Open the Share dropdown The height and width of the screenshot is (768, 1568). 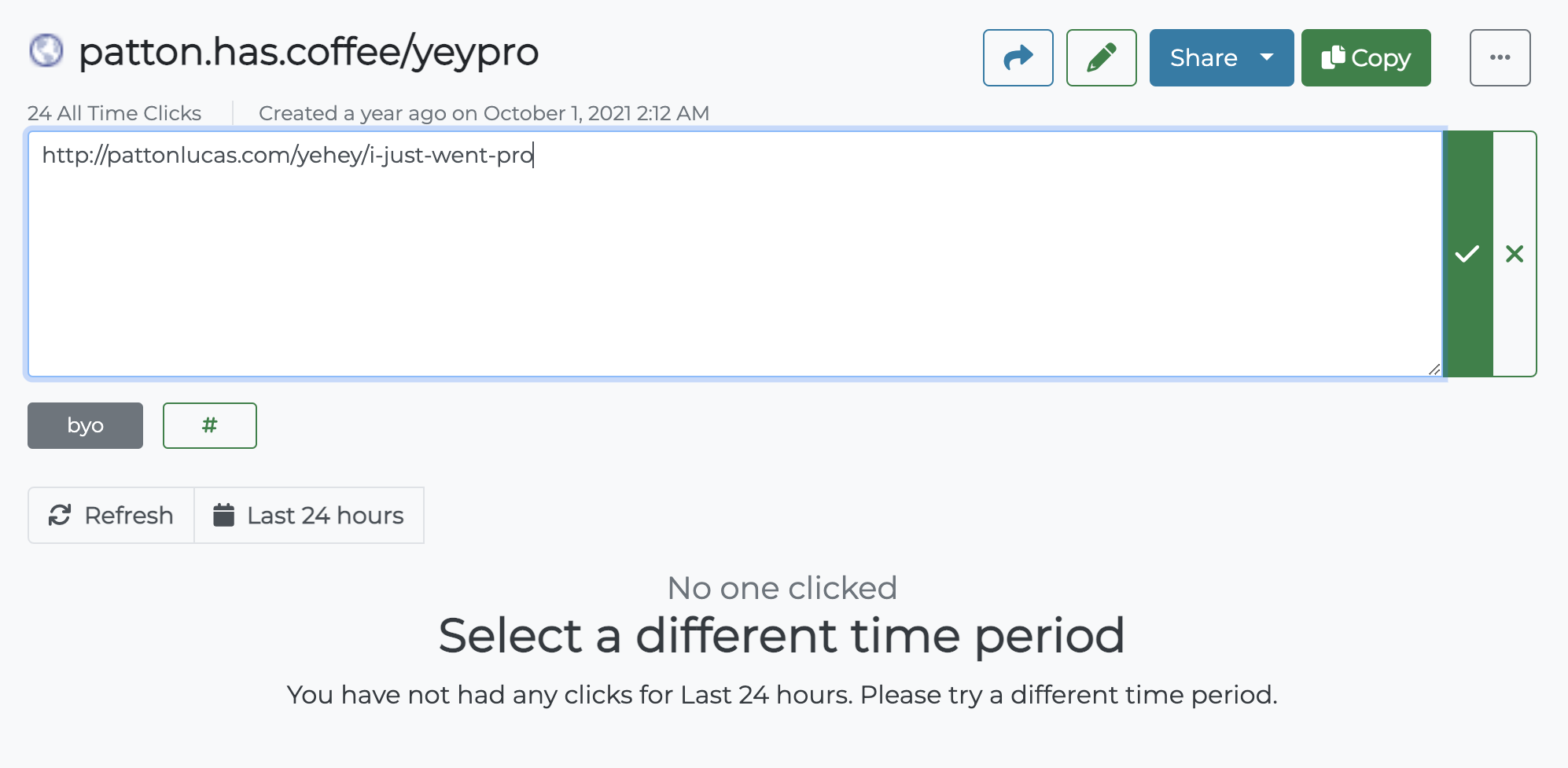(x=1220, y=57)
